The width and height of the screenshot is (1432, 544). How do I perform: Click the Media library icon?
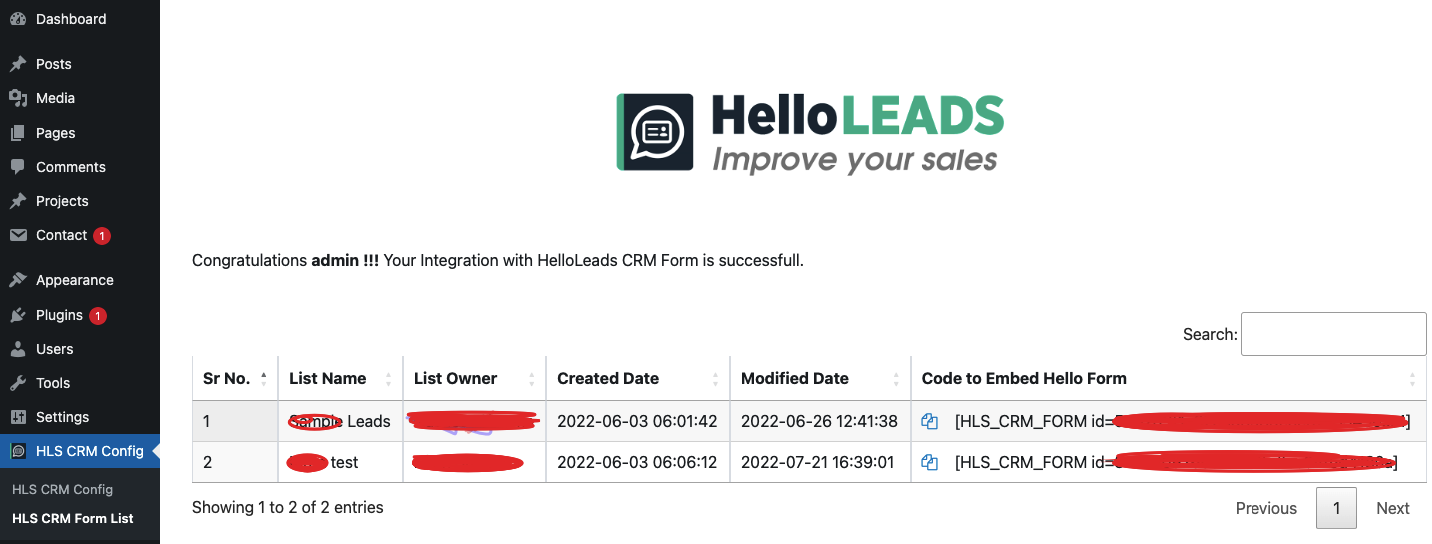coord(18,98)
